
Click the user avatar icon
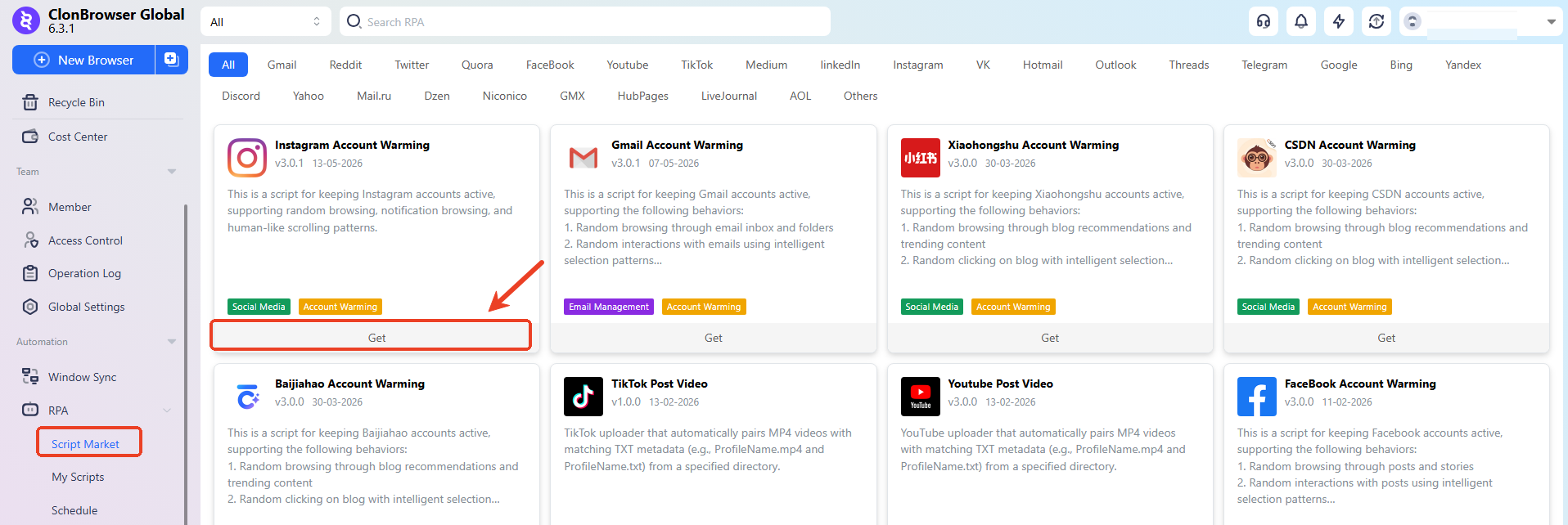(x=1413, y=21)
